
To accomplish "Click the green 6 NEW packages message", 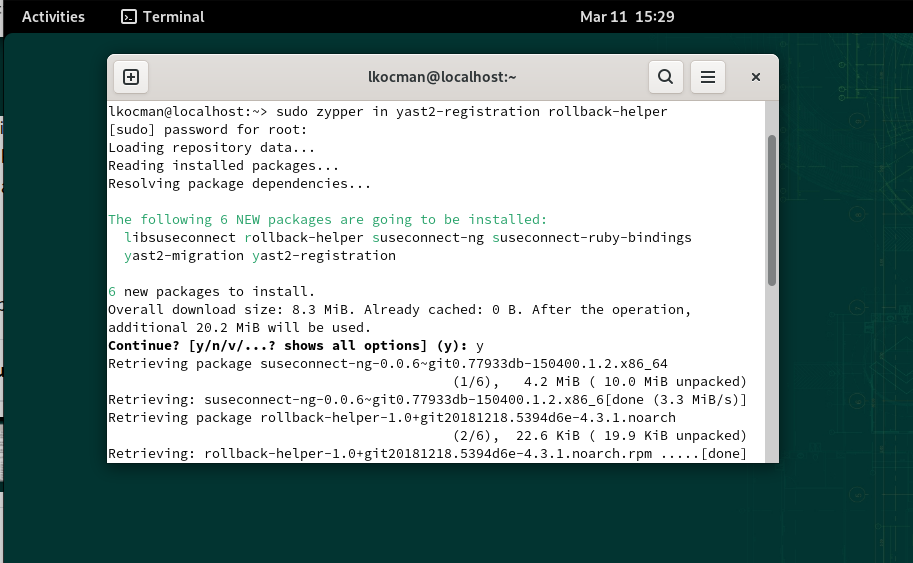I will 327,220.
